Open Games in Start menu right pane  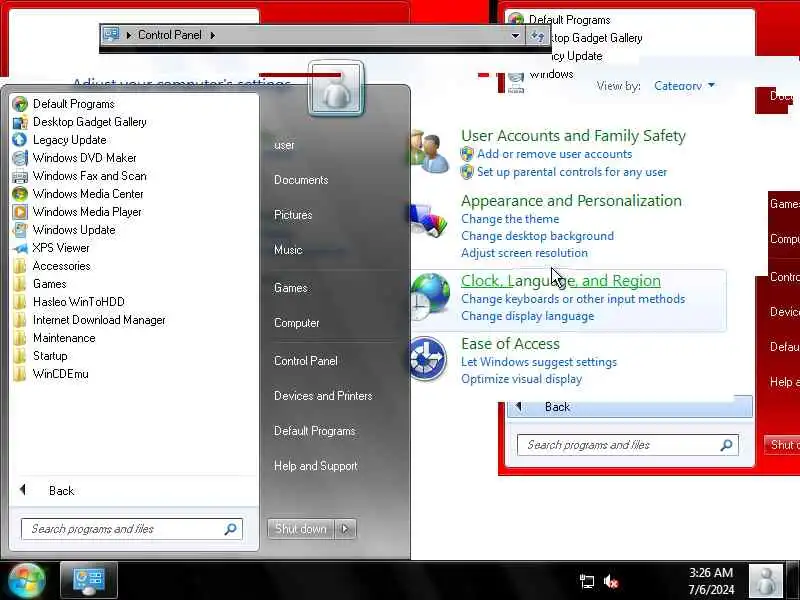click(x=291, y=288)
